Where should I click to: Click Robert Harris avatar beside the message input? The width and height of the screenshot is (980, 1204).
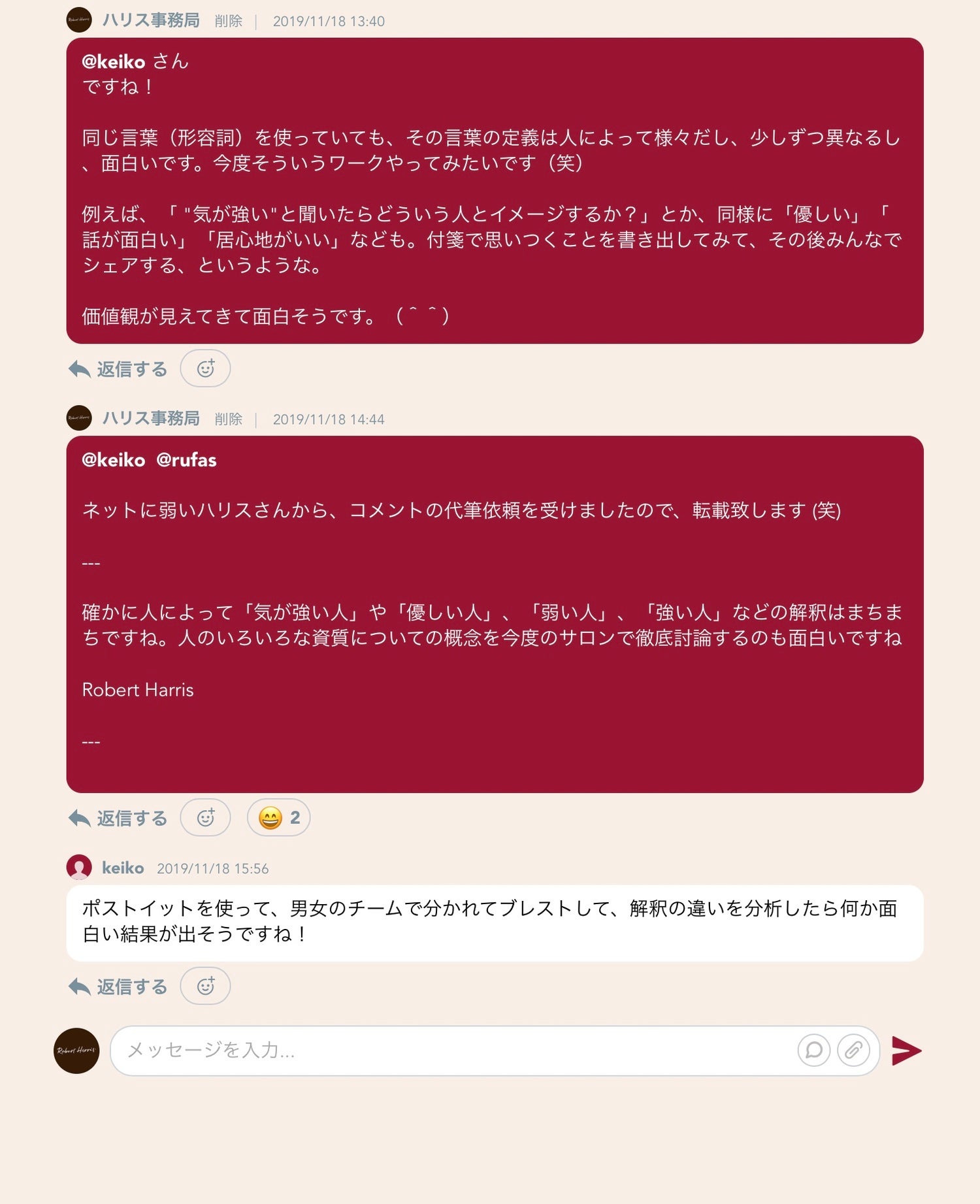point(76,1050)
